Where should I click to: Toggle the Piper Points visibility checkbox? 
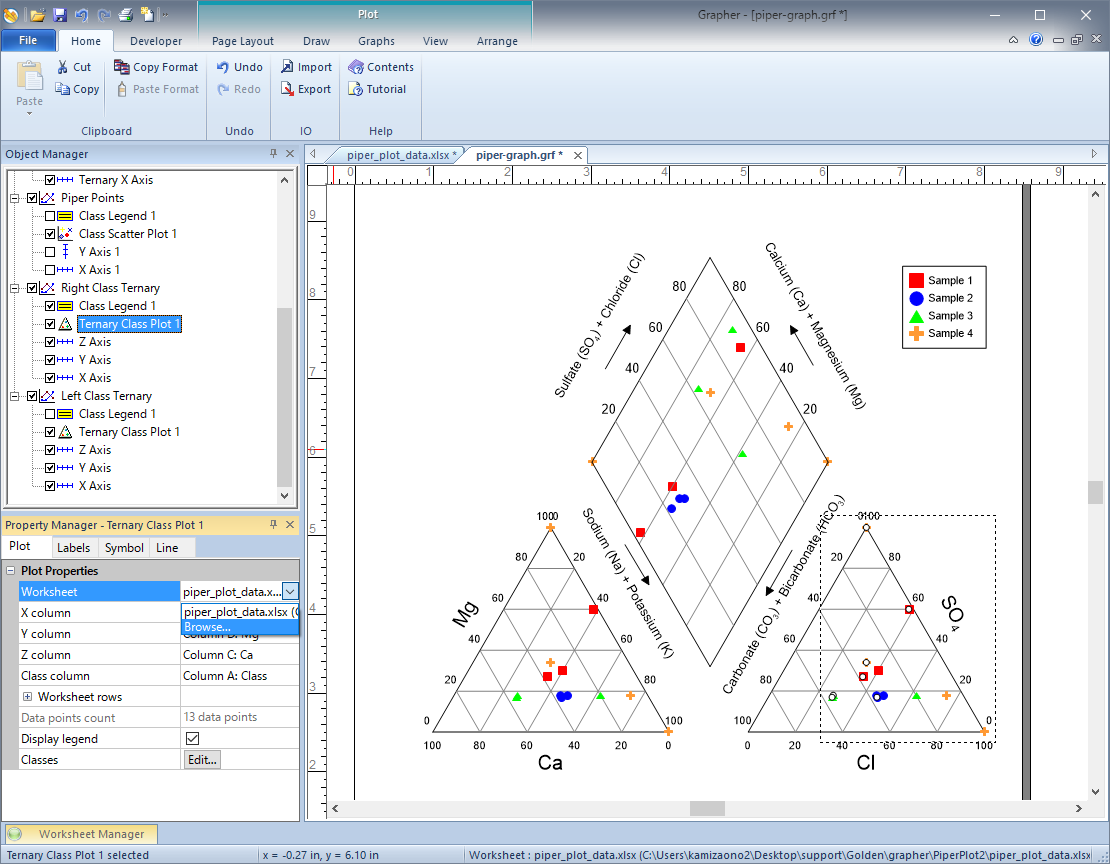(32, 198)
